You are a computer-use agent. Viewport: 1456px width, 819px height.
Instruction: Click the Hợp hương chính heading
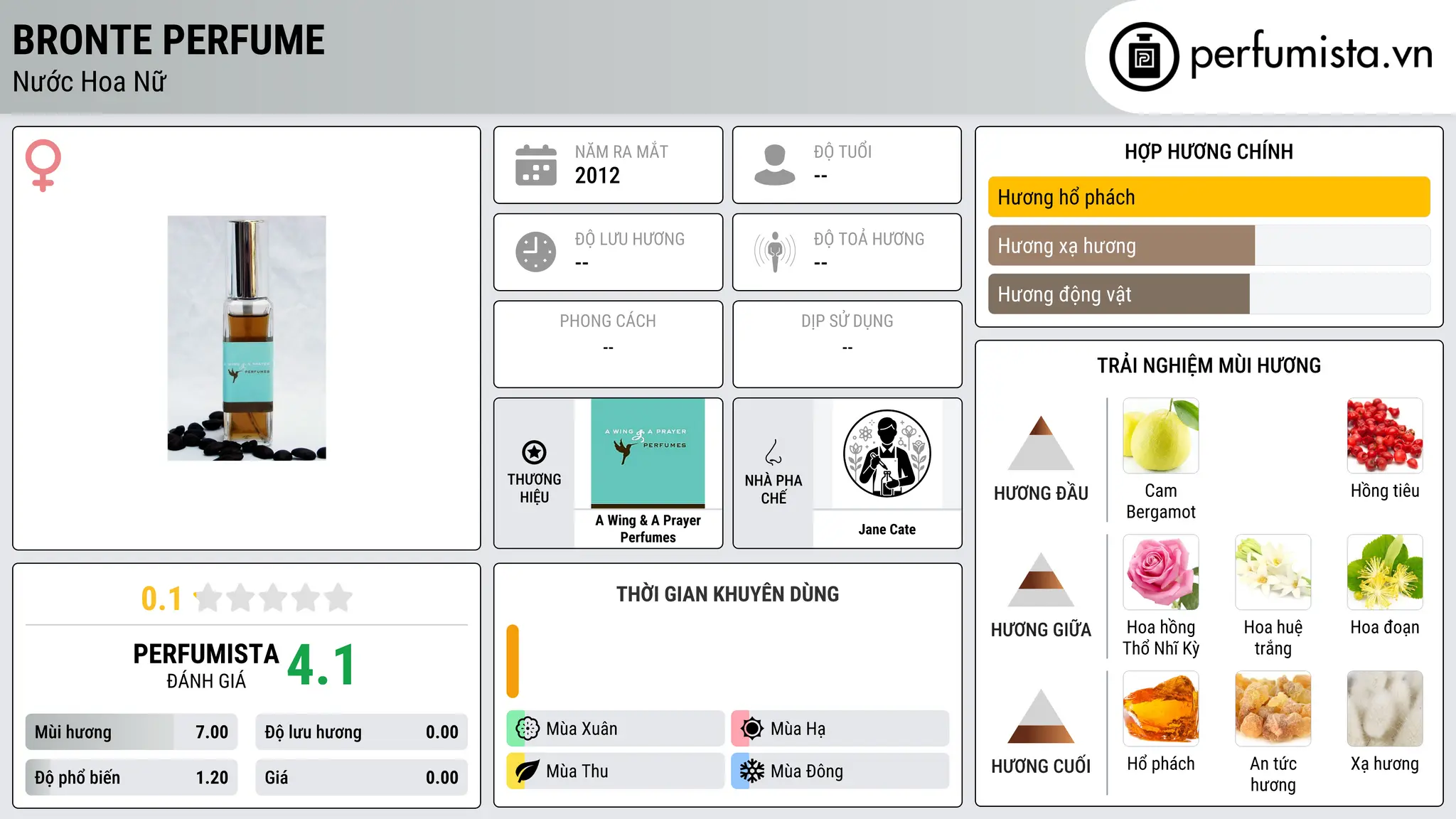click(1209, 151)
